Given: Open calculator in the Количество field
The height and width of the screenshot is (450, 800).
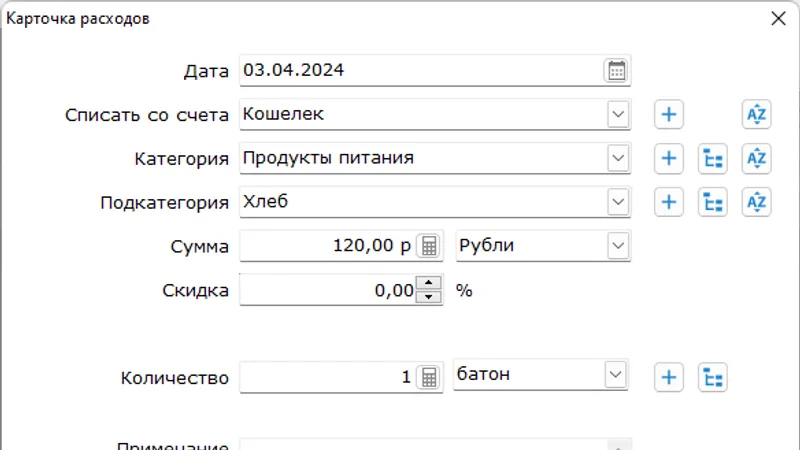Looking at the screenshot, I should click(x=429, y=377).
